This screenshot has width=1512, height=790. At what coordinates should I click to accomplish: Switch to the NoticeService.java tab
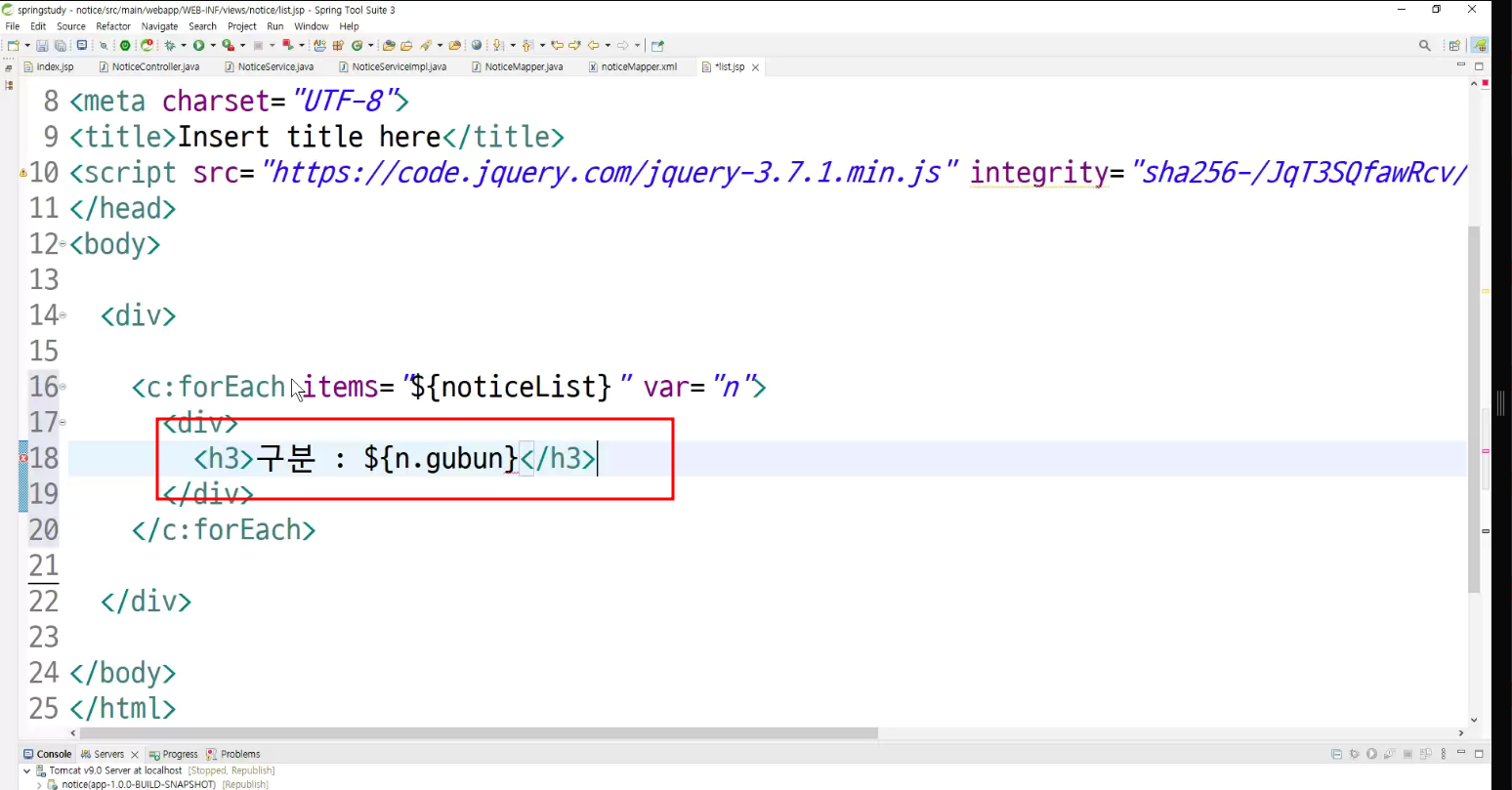coord(270,67)
